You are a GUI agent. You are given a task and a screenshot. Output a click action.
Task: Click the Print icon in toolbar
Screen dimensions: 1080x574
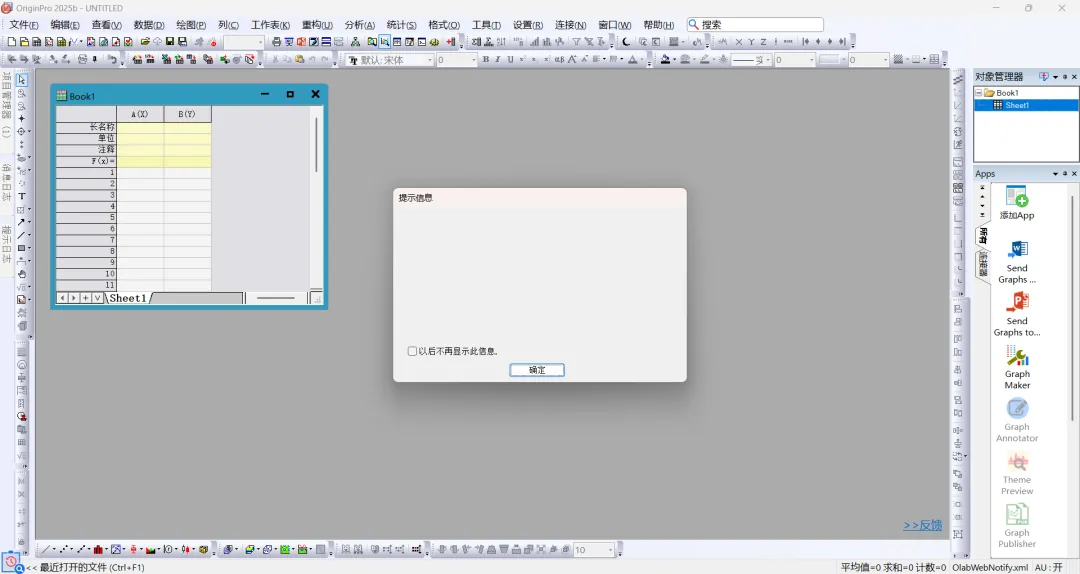click(x=276, y=42)
